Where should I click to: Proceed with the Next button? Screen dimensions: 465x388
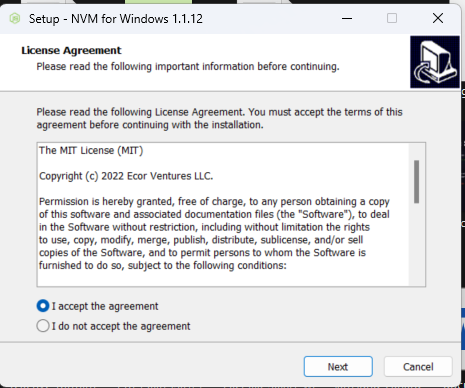[338, 367]
